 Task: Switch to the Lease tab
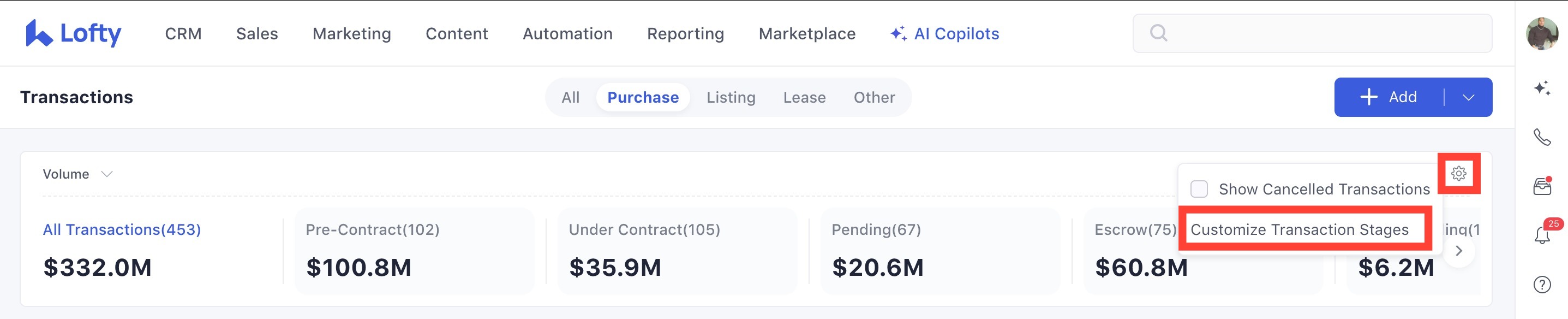[804, 98]
